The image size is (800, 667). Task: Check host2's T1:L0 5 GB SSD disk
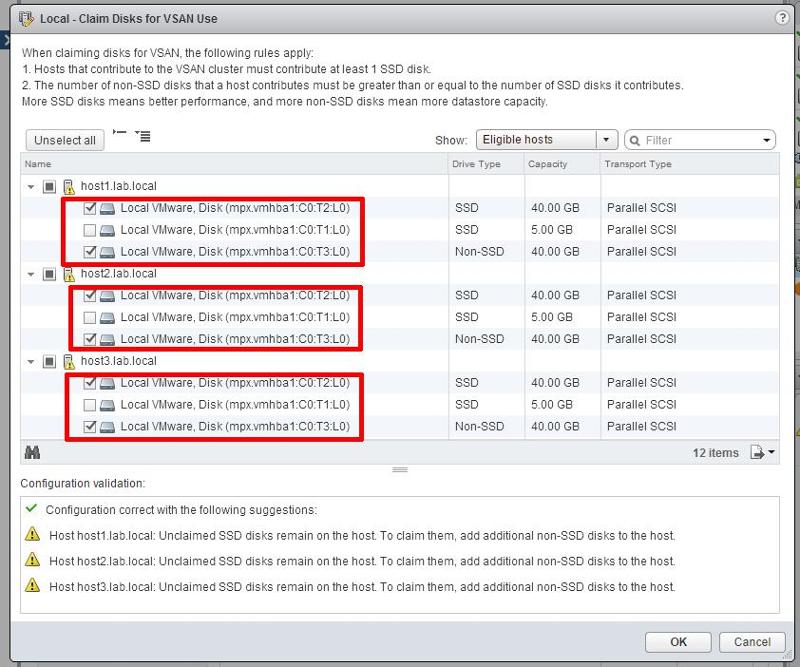pyautogui.click(x=90, y=317)
